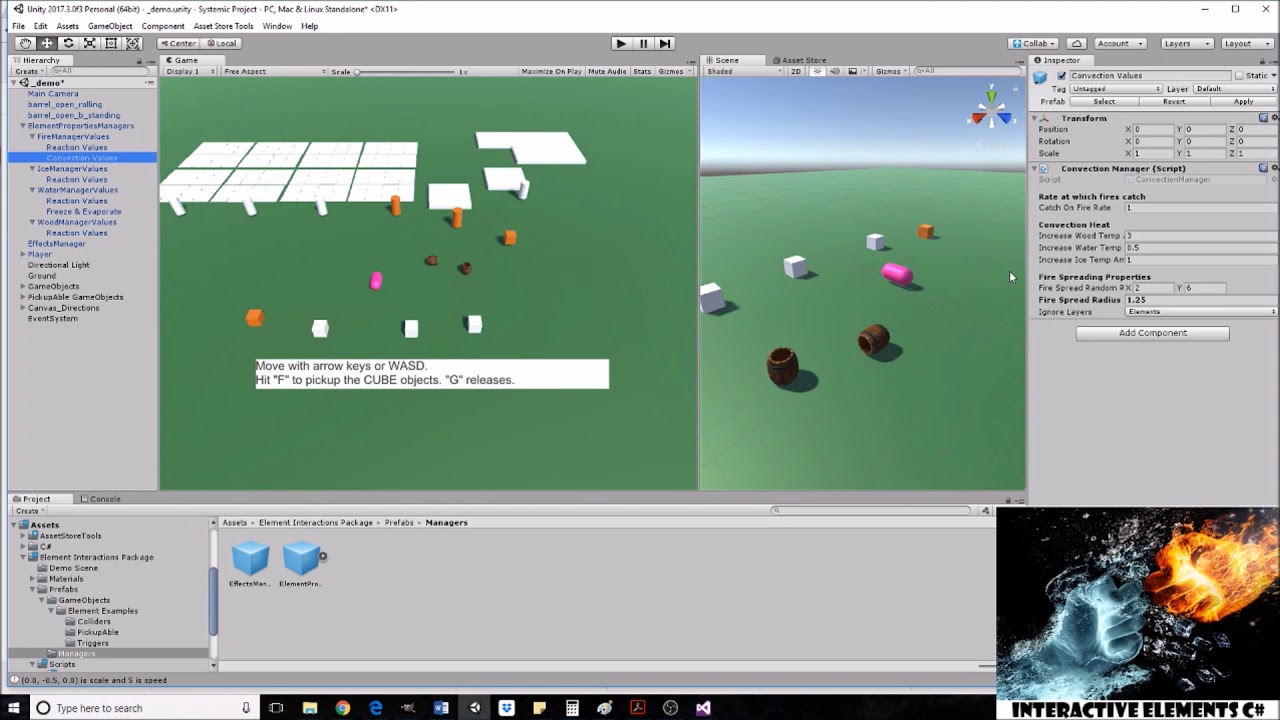
Task: Toggle scene lighting sun icon
Action: click(x=818, y=71)
